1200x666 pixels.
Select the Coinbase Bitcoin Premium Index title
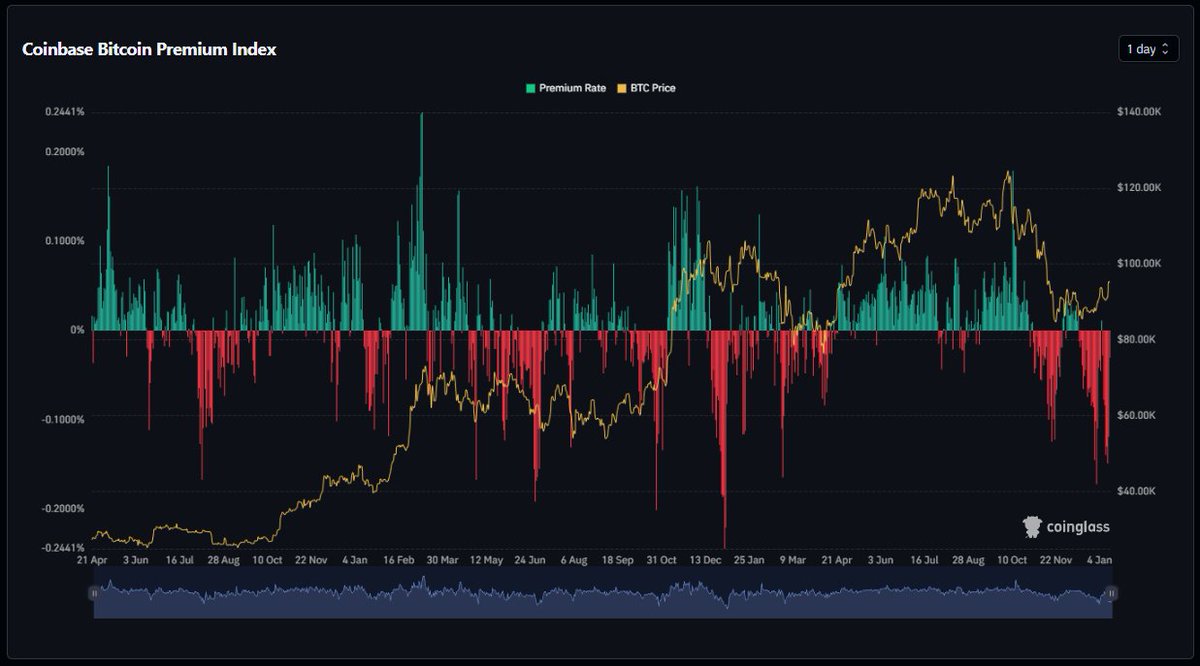click(148, 49)
